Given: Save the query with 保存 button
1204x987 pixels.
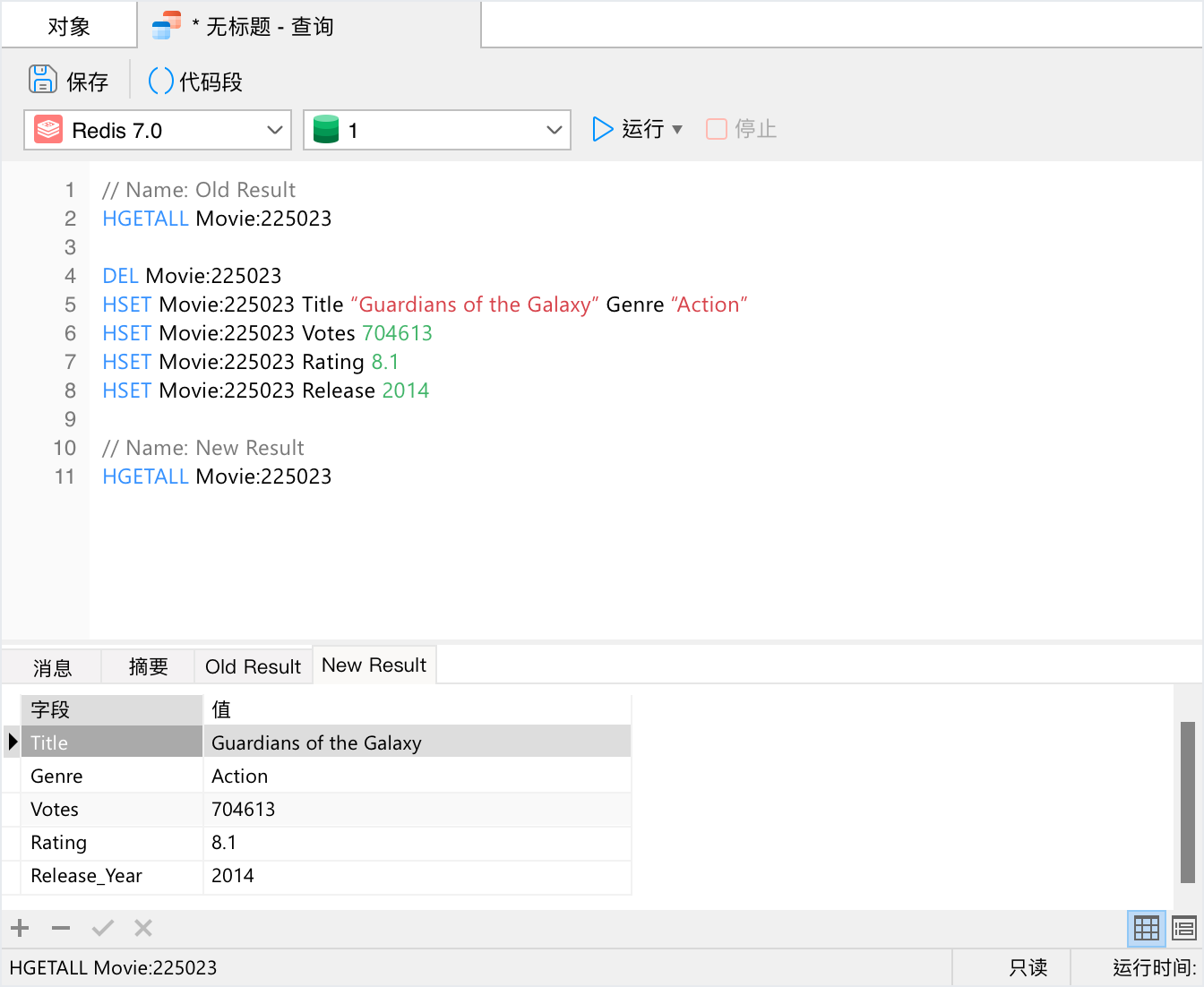Looking at the screenshot, I should click(x=69, y=81).
